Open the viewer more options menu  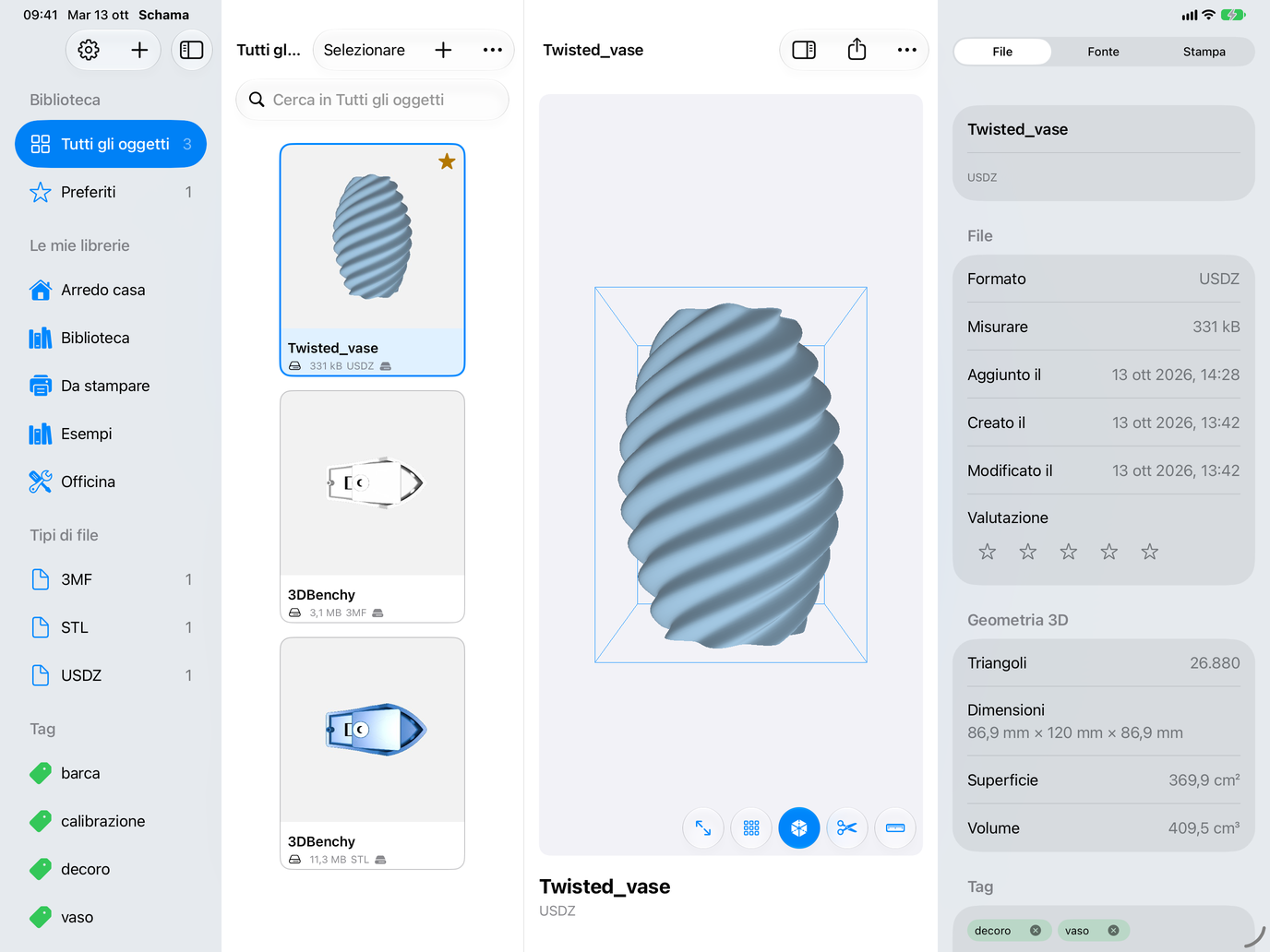[x=907, y=50]
